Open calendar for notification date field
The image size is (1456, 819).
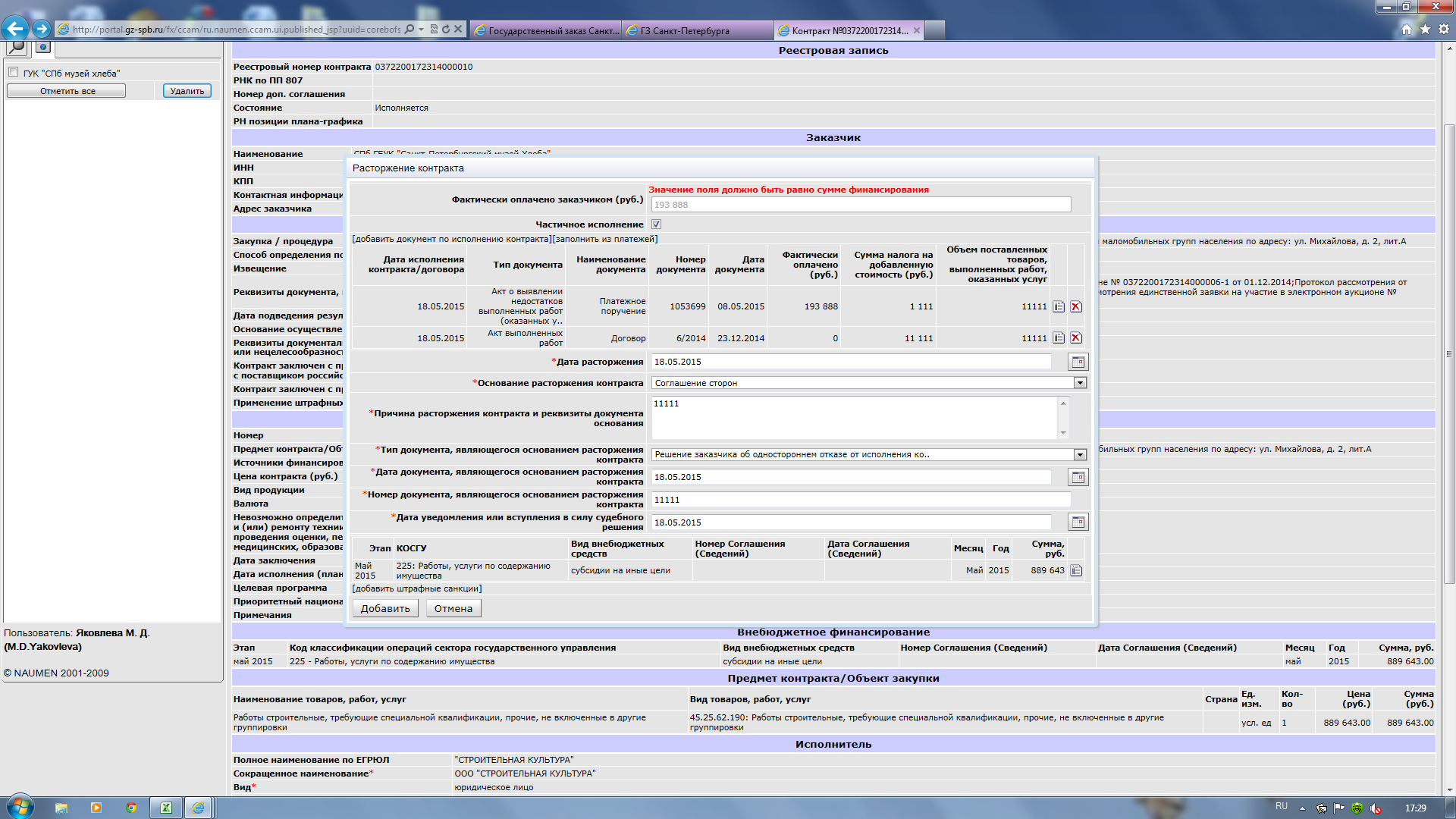pyautogui.click(x=1078, y=522)
